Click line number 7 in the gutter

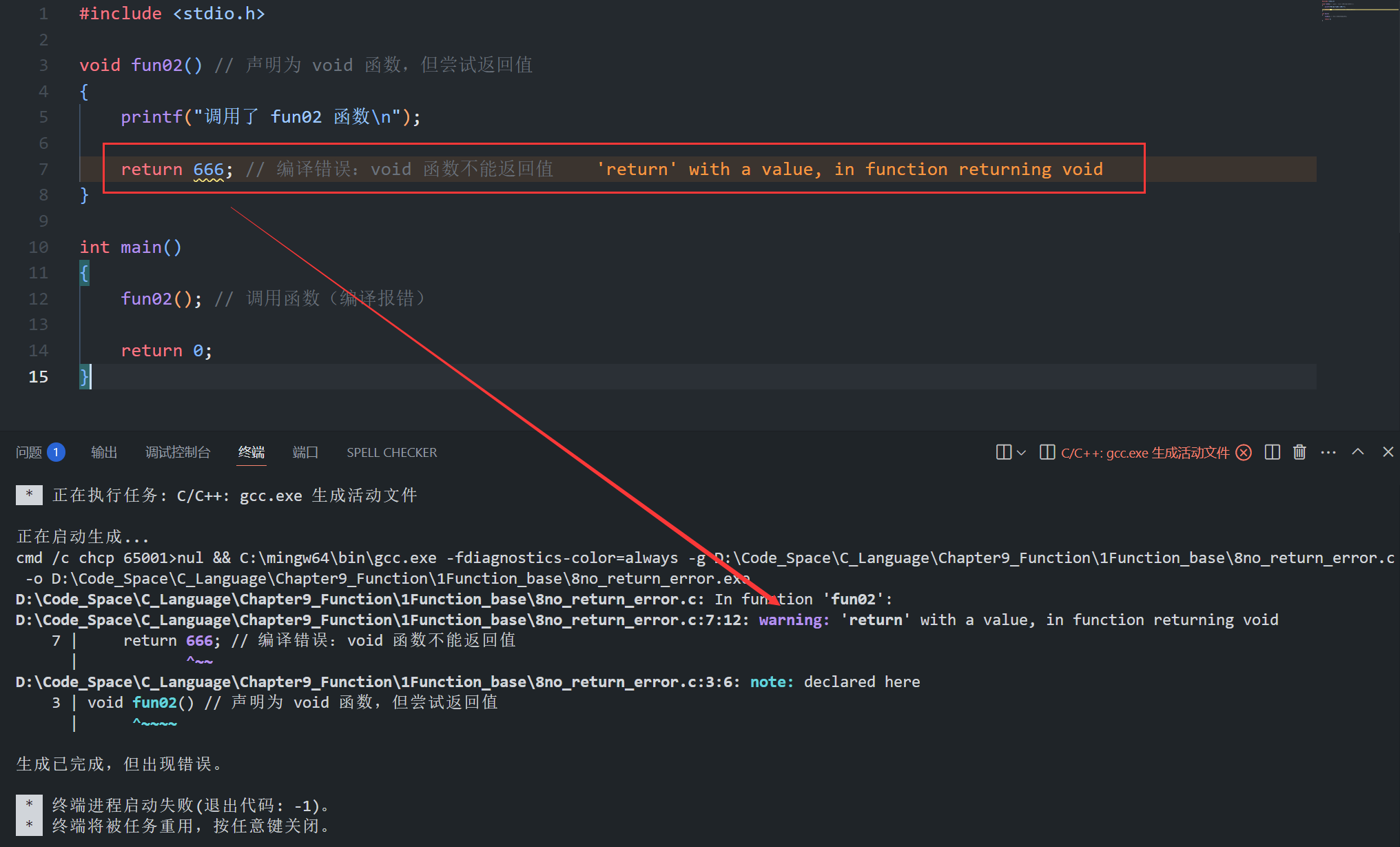tap(43, 170)
